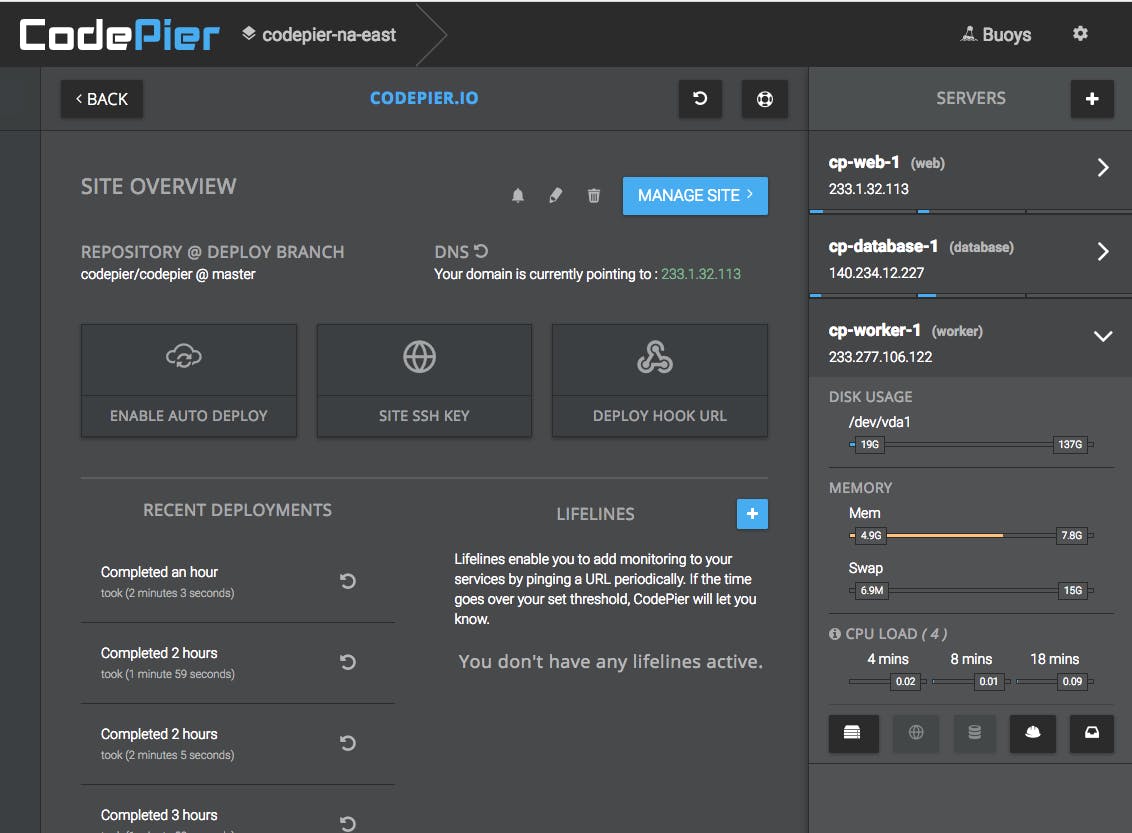Click the codepier/codepier @ master repository text
This screenshot has width=1132, height=833.
pyautogui.click(x=168, y=274)
